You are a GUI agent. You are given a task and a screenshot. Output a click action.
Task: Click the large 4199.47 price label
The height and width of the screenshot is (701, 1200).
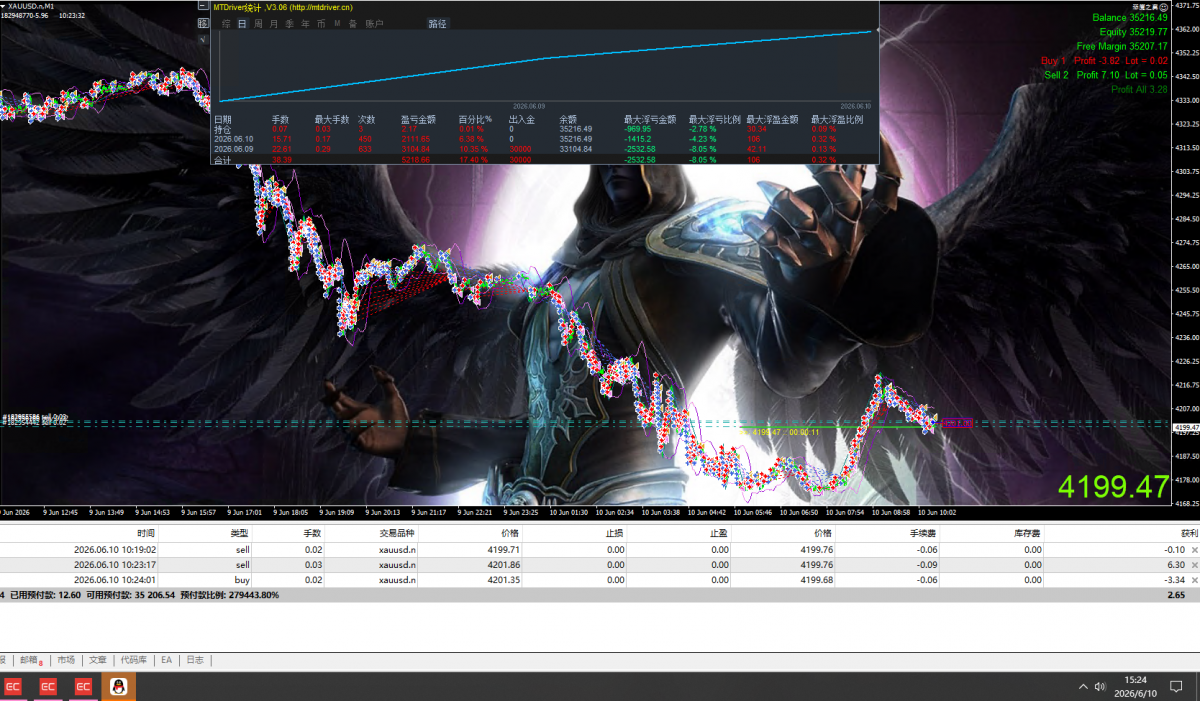1113,487
